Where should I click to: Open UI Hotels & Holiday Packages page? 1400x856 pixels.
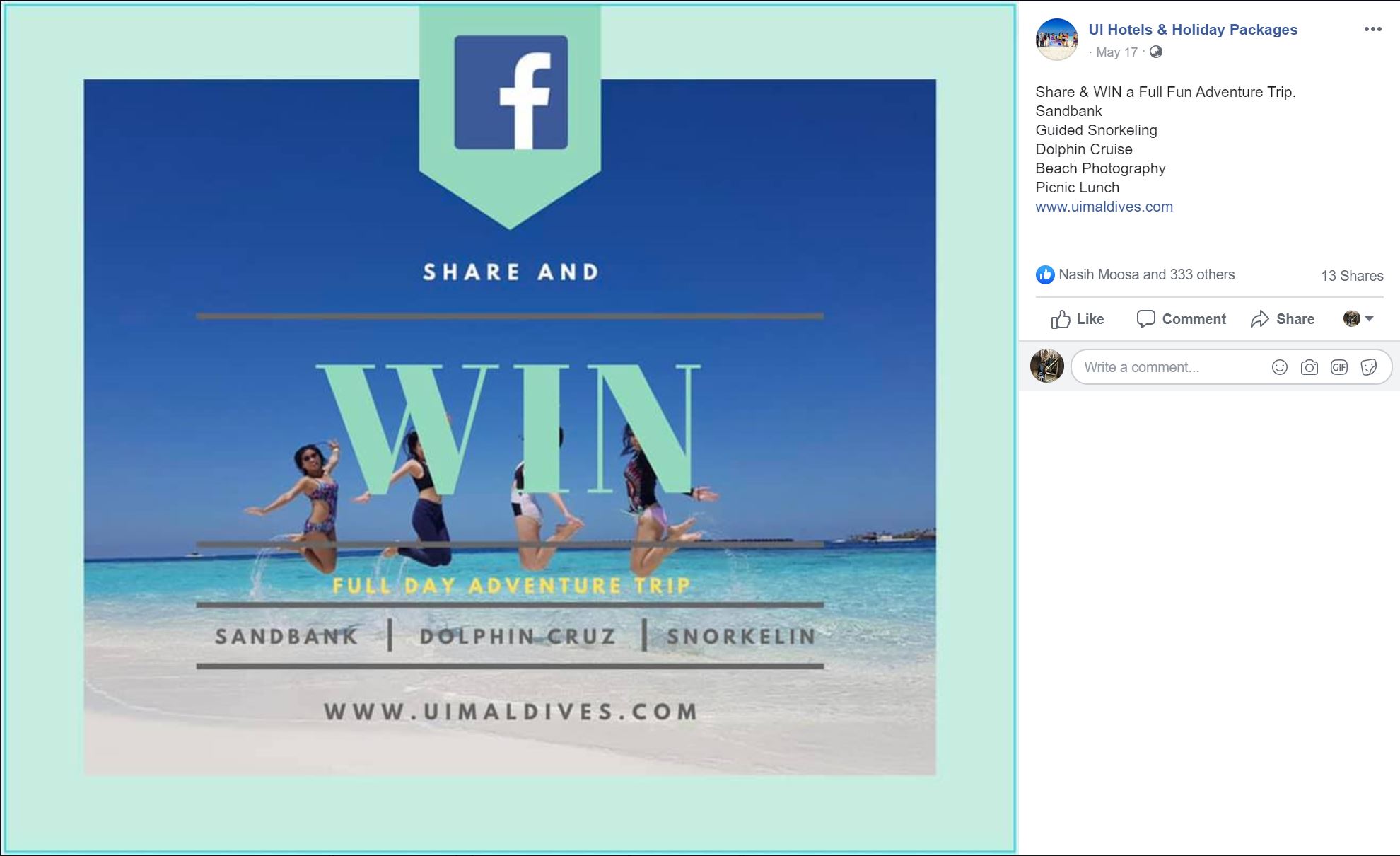[1193, 30]
